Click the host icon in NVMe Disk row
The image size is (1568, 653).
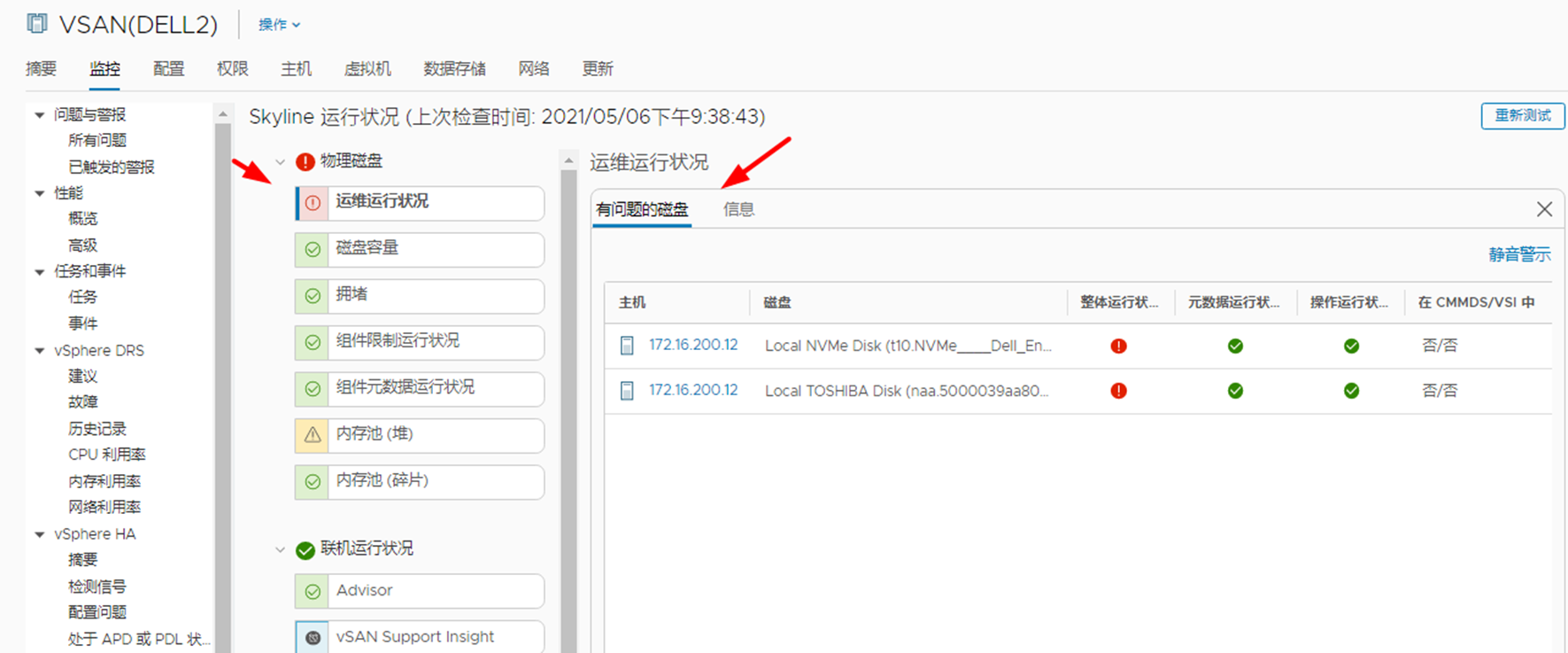627,346
